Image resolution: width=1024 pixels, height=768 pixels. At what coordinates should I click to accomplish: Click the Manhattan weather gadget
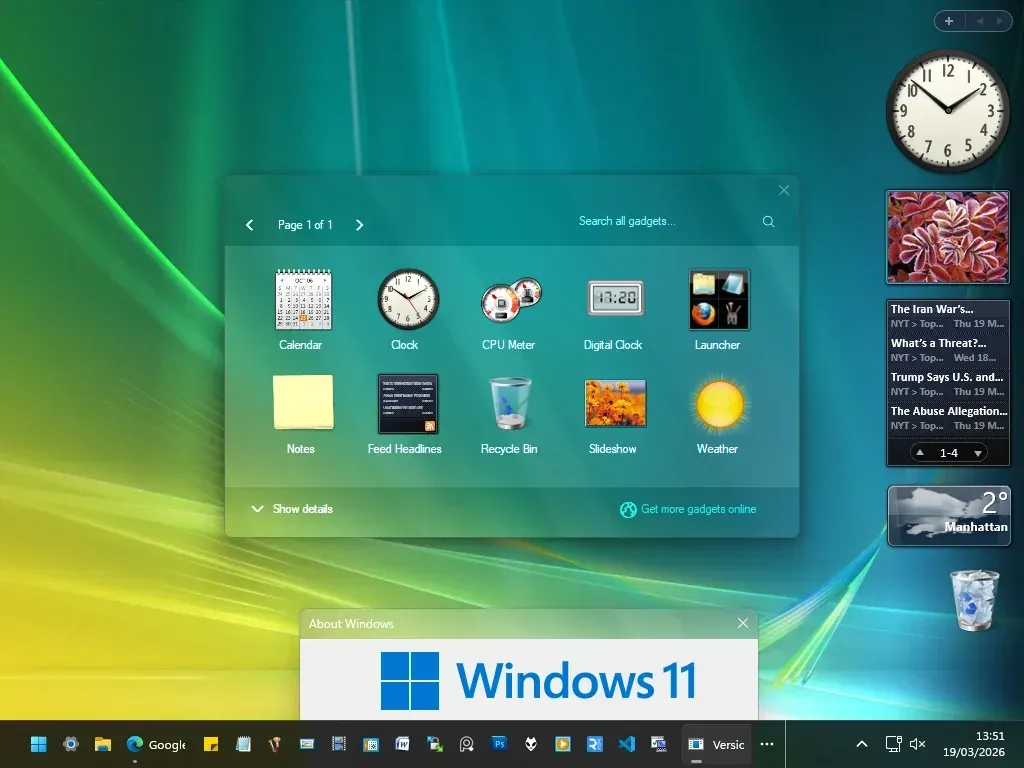pyautogui.click(x=949, y=515)
